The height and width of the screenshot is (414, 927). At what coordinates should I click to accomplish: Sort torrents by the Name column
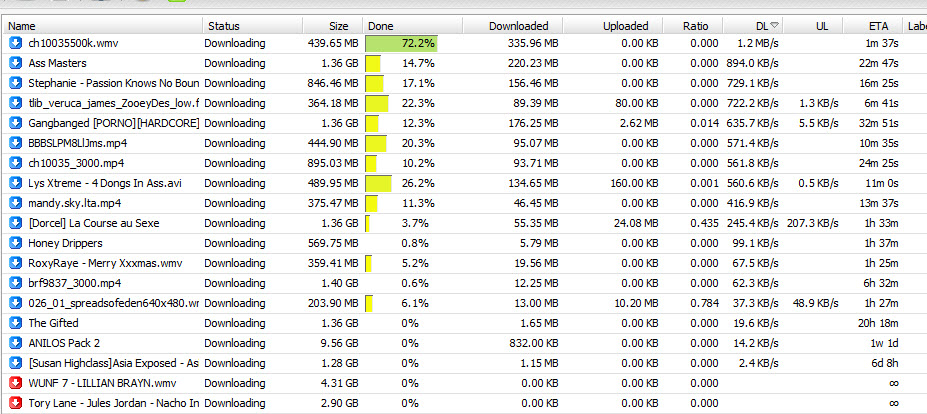coord(102,26)
